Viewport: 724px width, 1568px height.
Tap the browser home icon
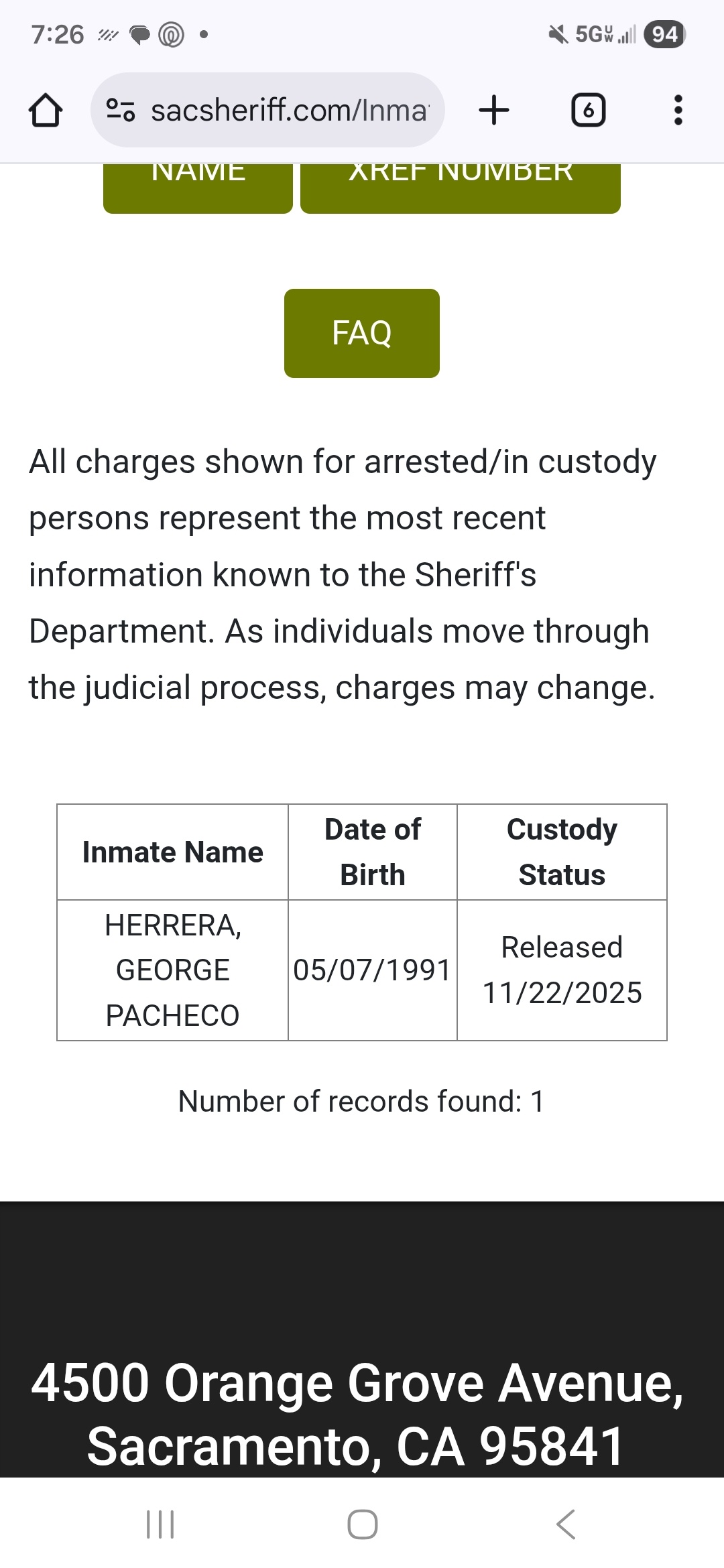(46, 111)
